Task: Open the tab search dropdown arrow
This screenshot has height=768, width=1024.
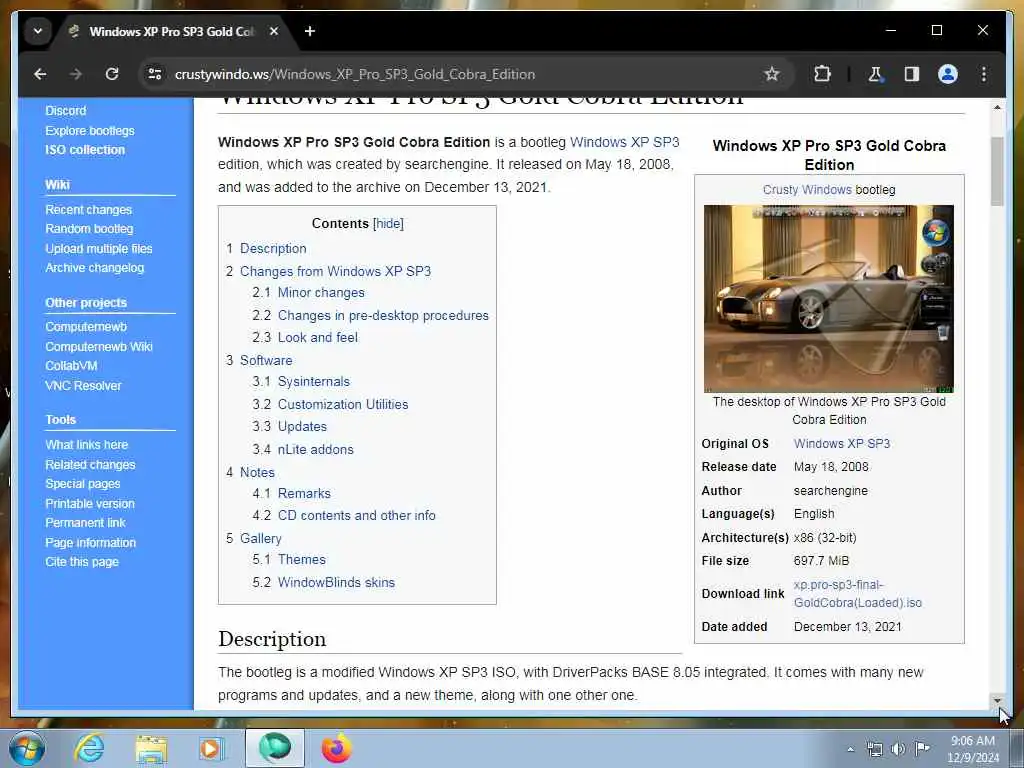Action: [x=38, y=31]
